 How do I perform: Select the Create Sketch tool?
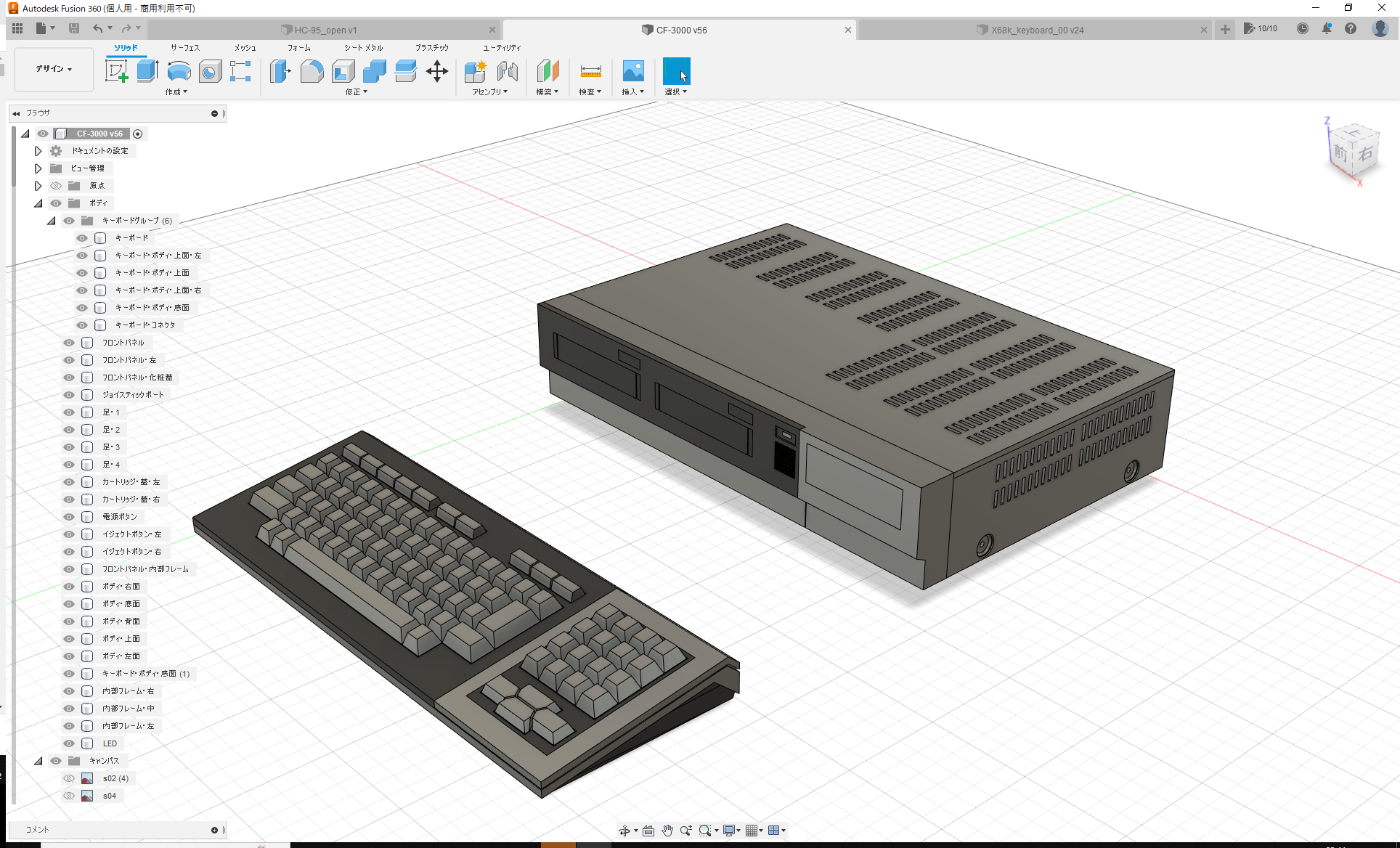pos(116,72)
